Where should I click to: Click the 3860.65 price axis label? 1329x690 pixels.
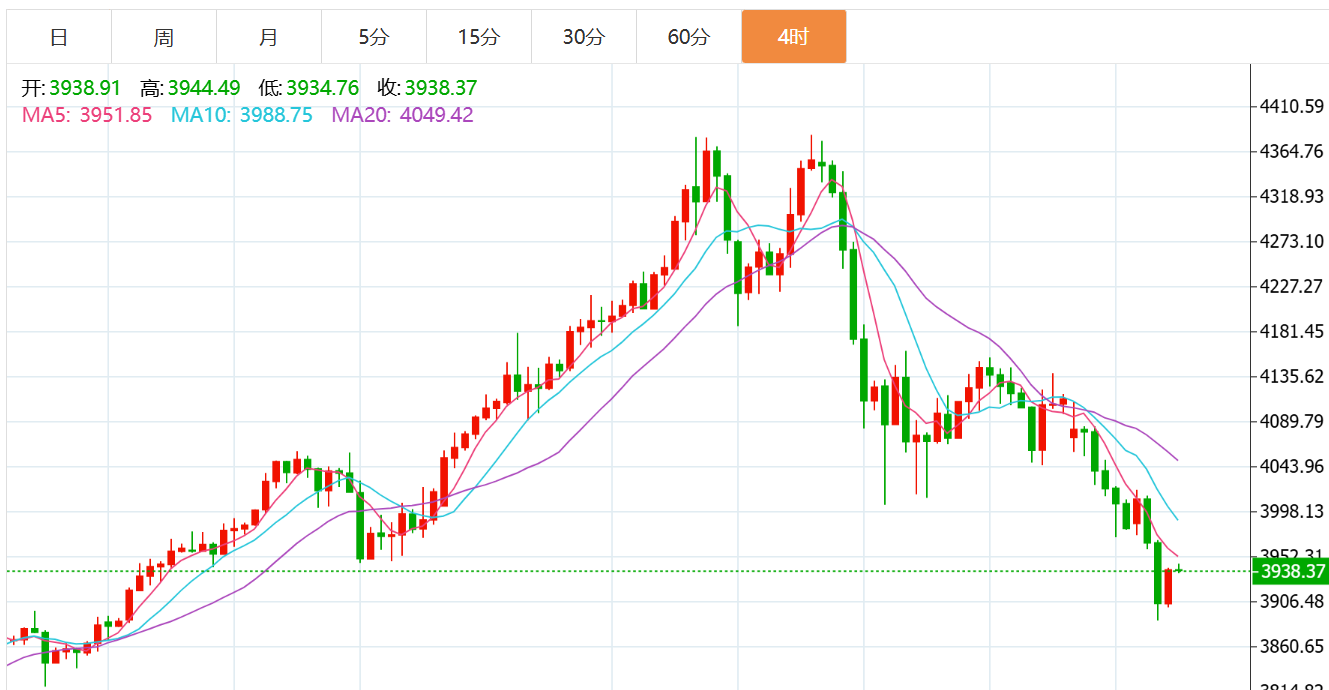1292,646
